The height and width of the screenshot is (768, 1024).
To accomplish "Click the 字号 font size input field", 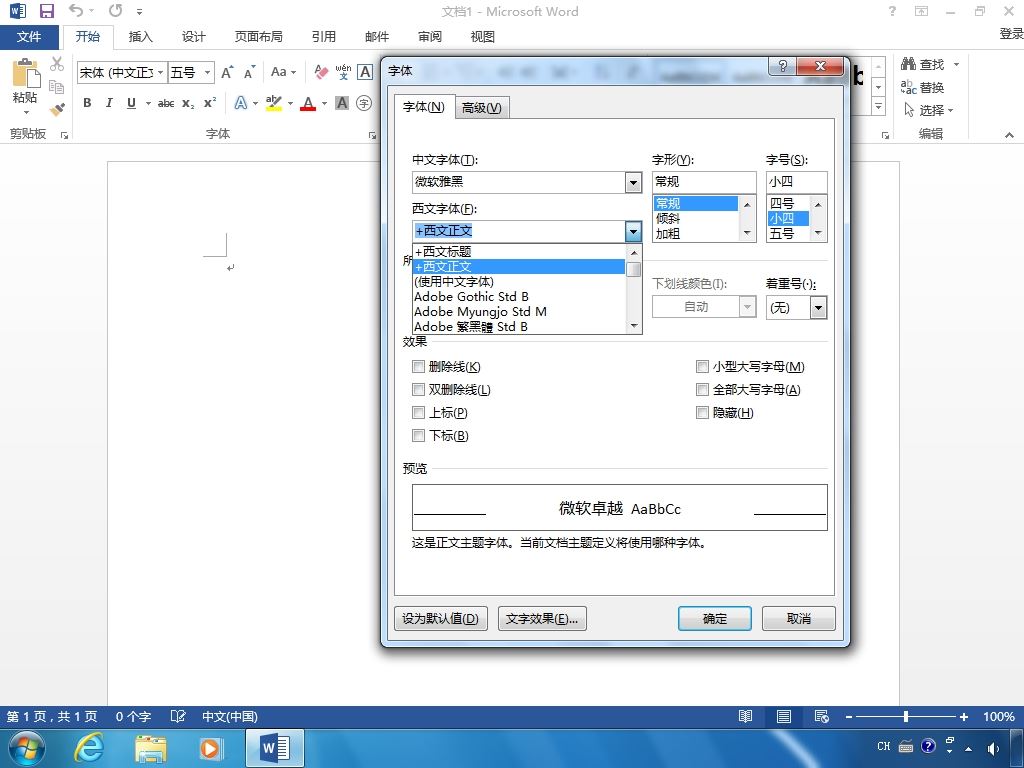I will (796, 182).
